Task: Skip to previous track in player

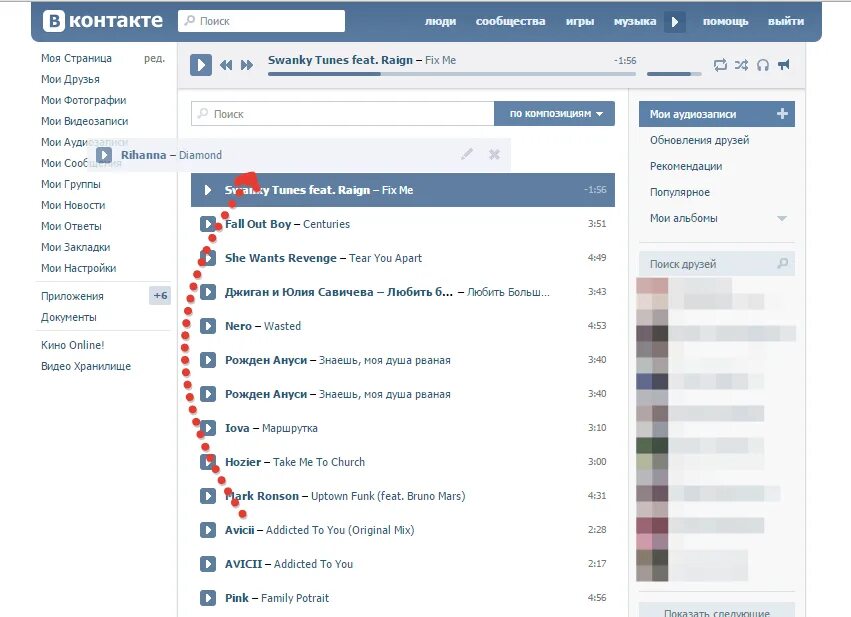Action: (226, 65)
